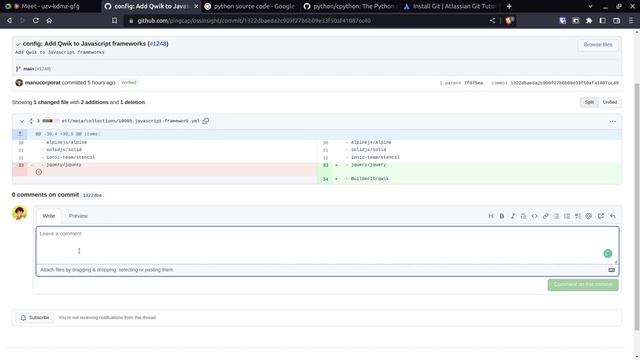This screenshot has height=360, width=640.
Task: Insert heading text in comment toolbar
Action: pyautogui.click(x=491, y=216)
